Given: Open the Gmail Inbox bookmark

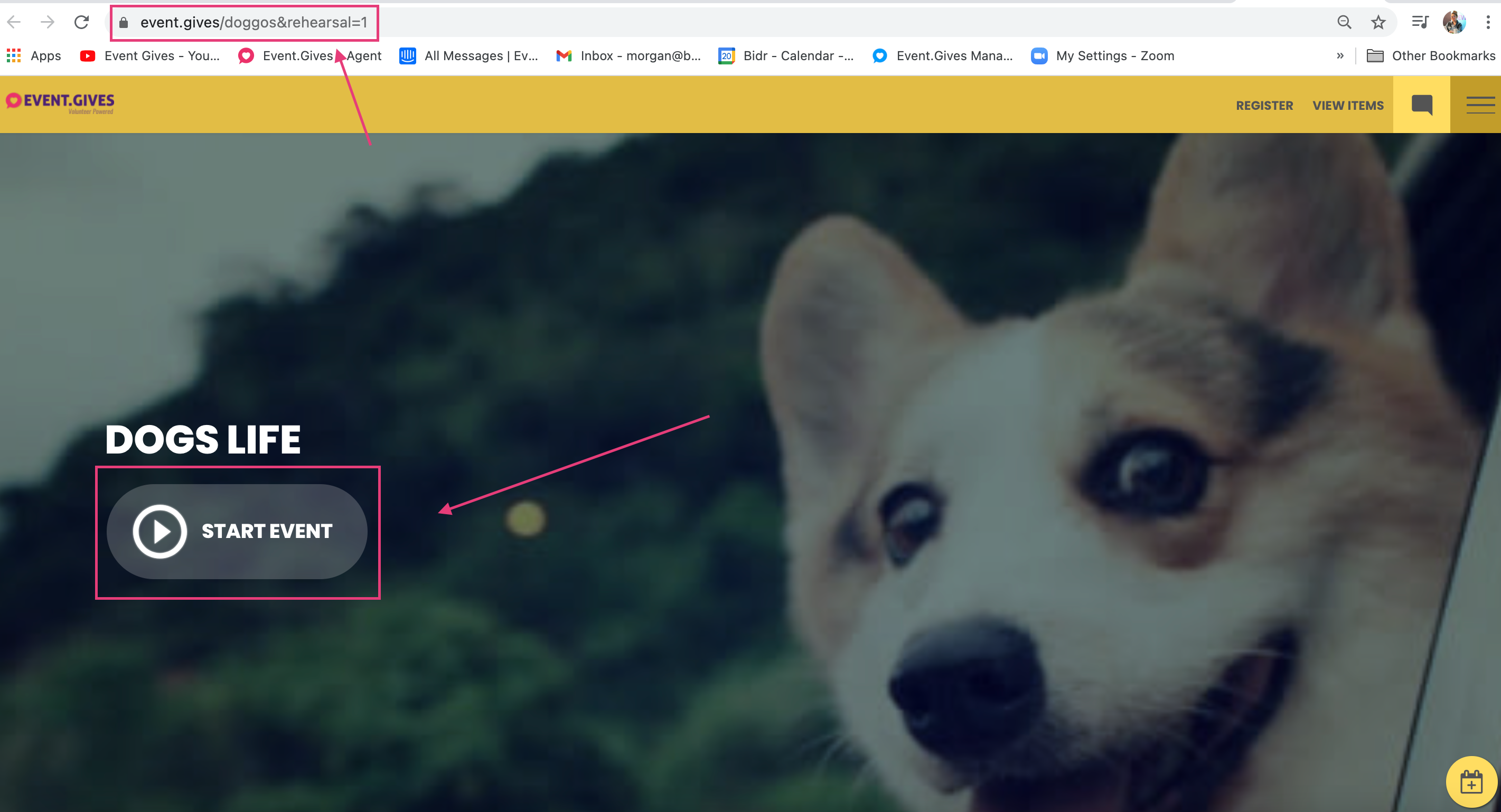Looking at the screenshot, I should 628,56.
